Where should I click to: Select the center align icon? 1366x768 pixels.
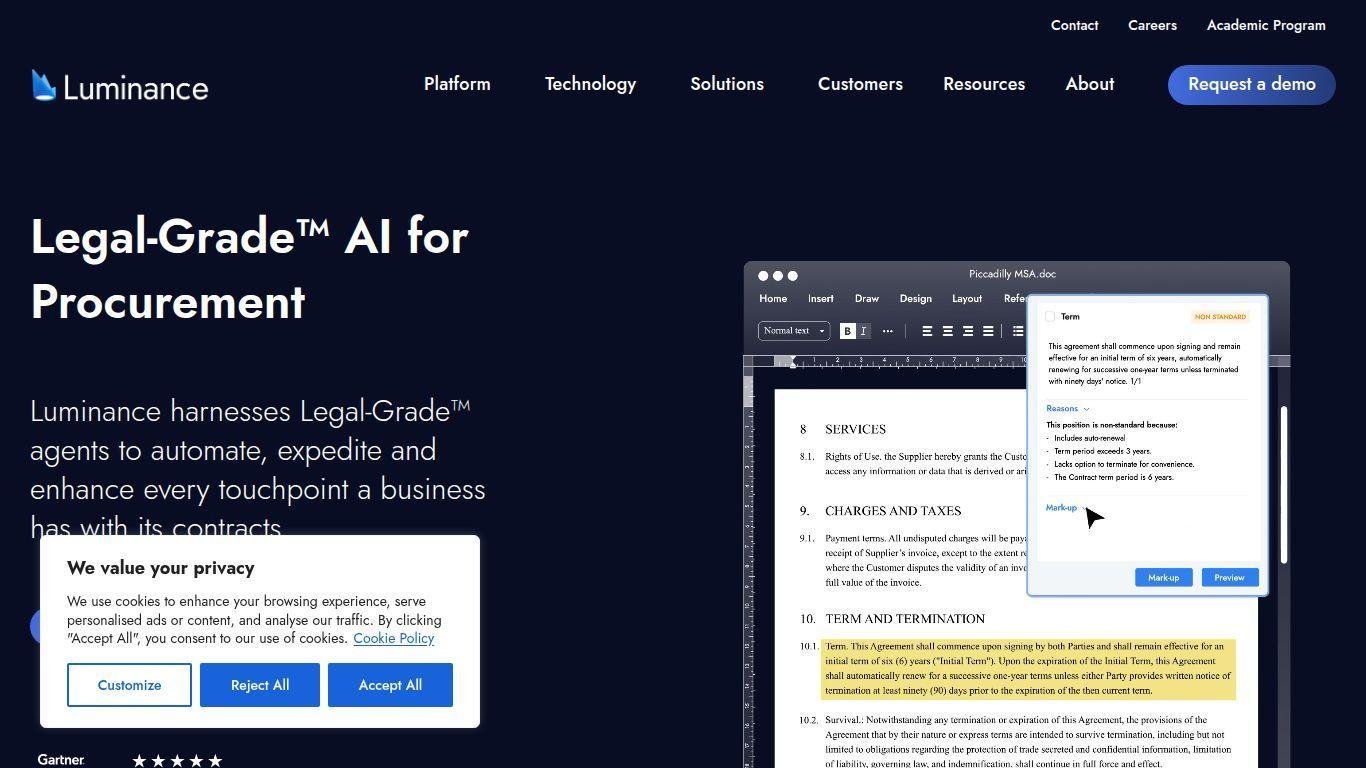[947, 331]
